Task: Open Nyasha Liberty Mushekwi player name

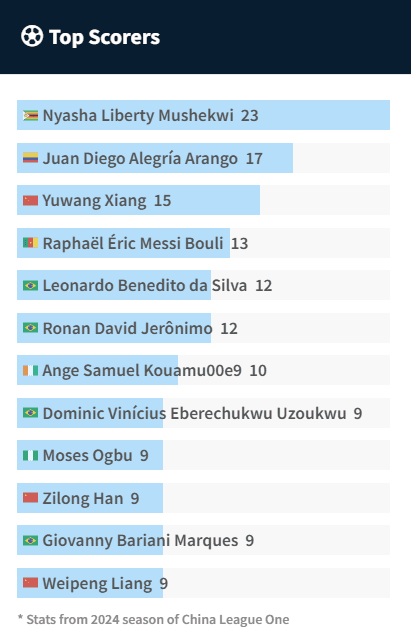Action: coord(138,115)
